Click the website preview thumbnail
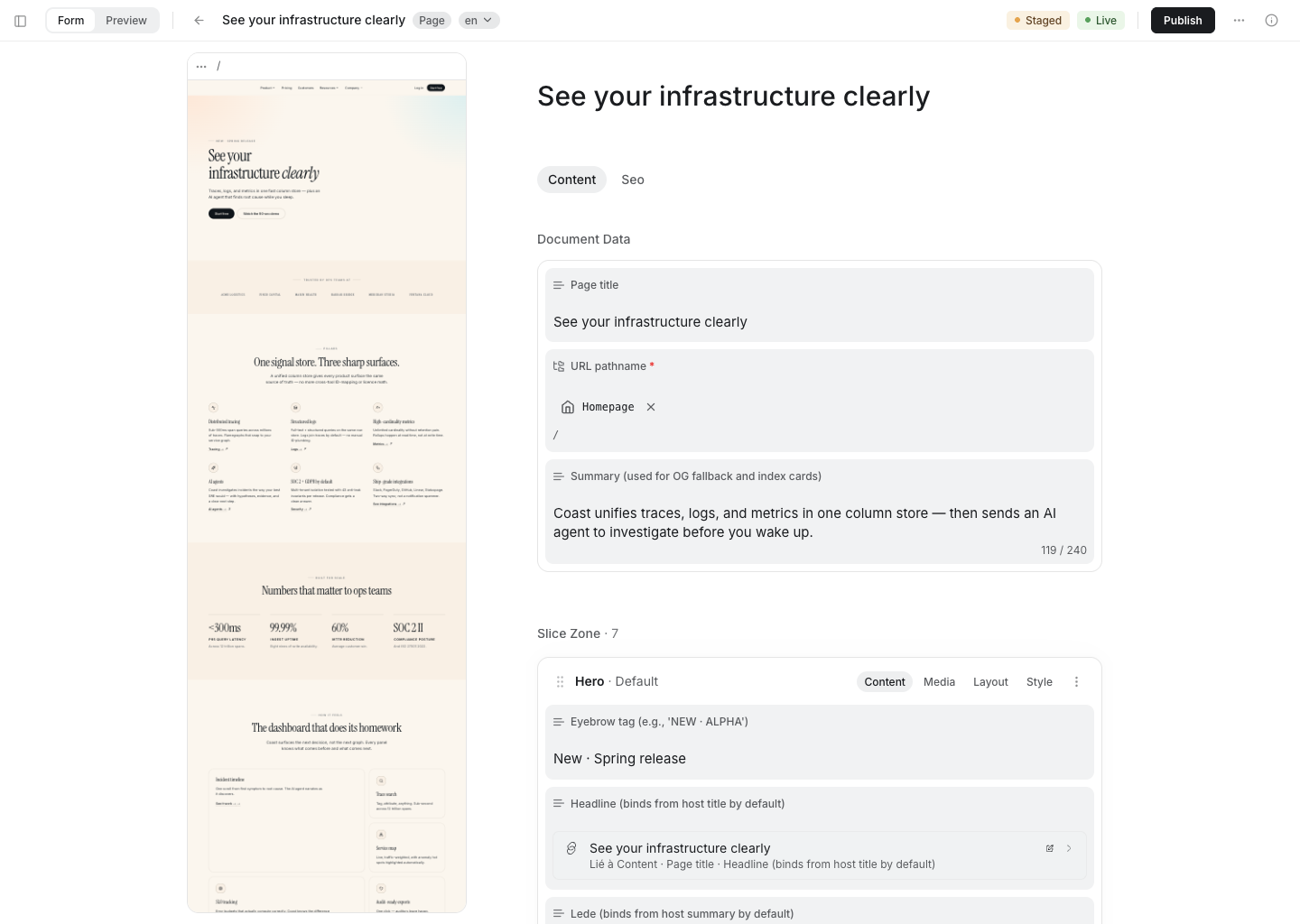 point(327,495)
